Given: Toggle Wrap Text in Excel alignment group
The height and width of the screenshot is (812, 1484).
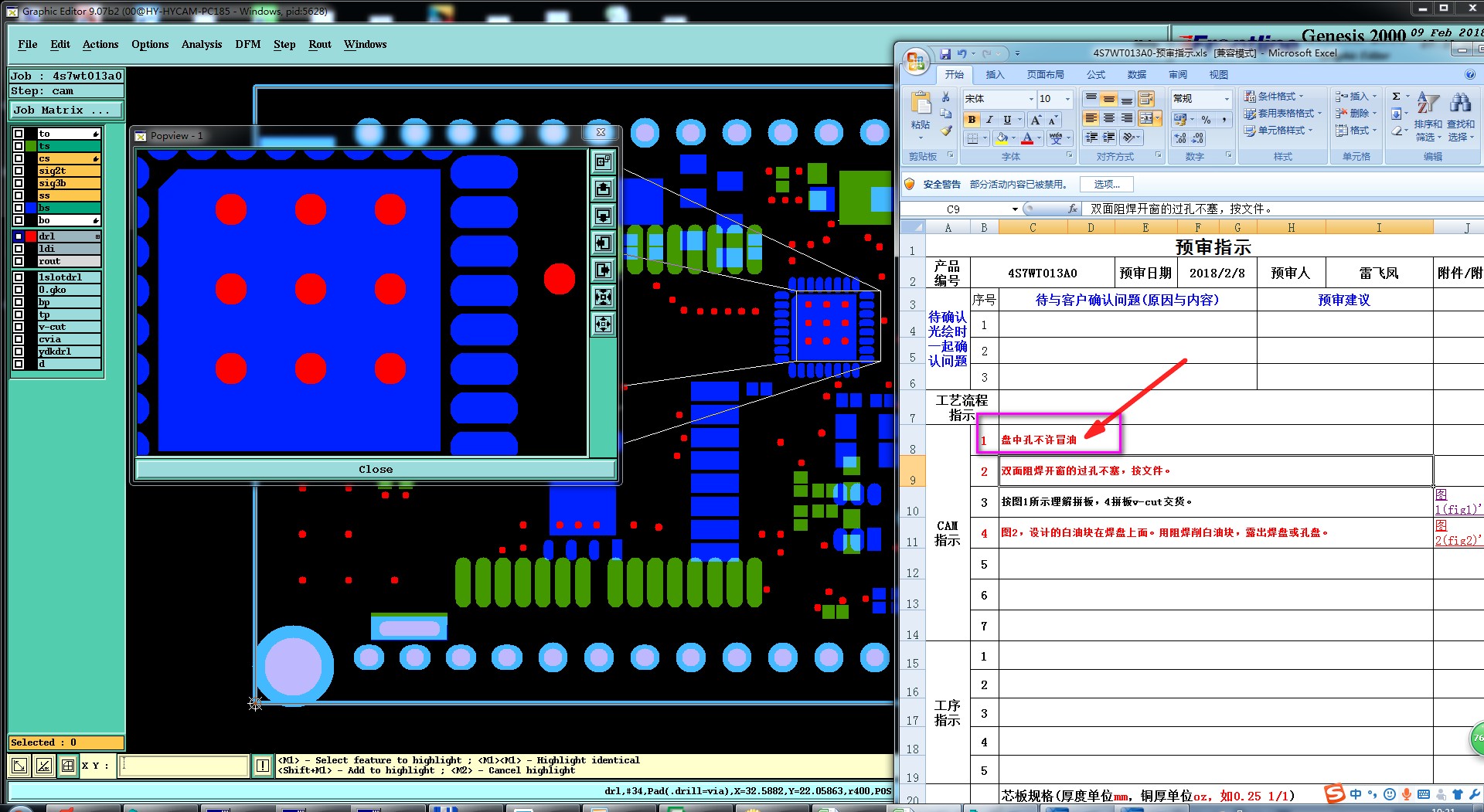Looking at the screenshot, I should (1146, 99).
